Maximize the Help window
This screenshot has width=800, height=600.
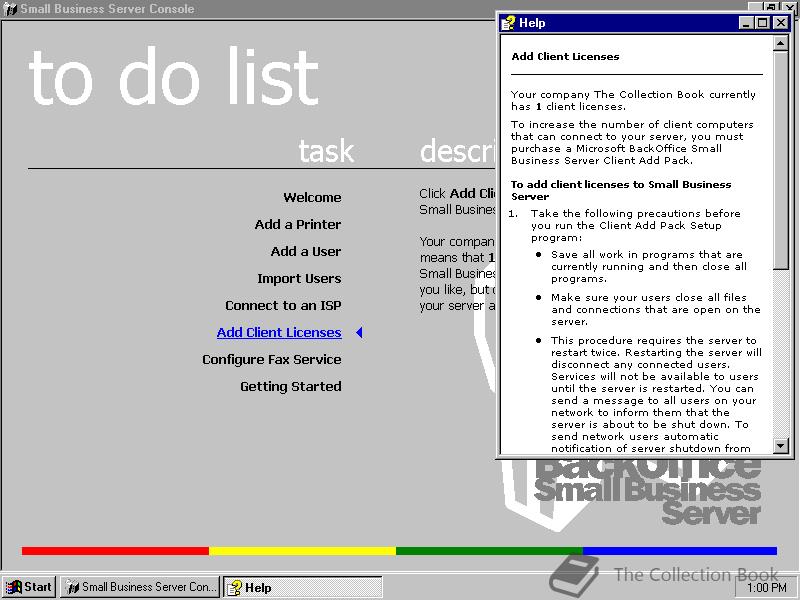pos(762,23)
